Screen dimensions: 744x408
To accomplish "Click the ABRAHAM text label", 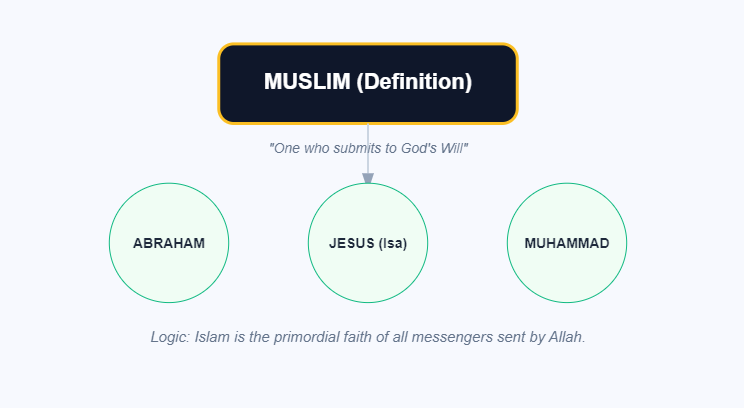I will point(169,243).
